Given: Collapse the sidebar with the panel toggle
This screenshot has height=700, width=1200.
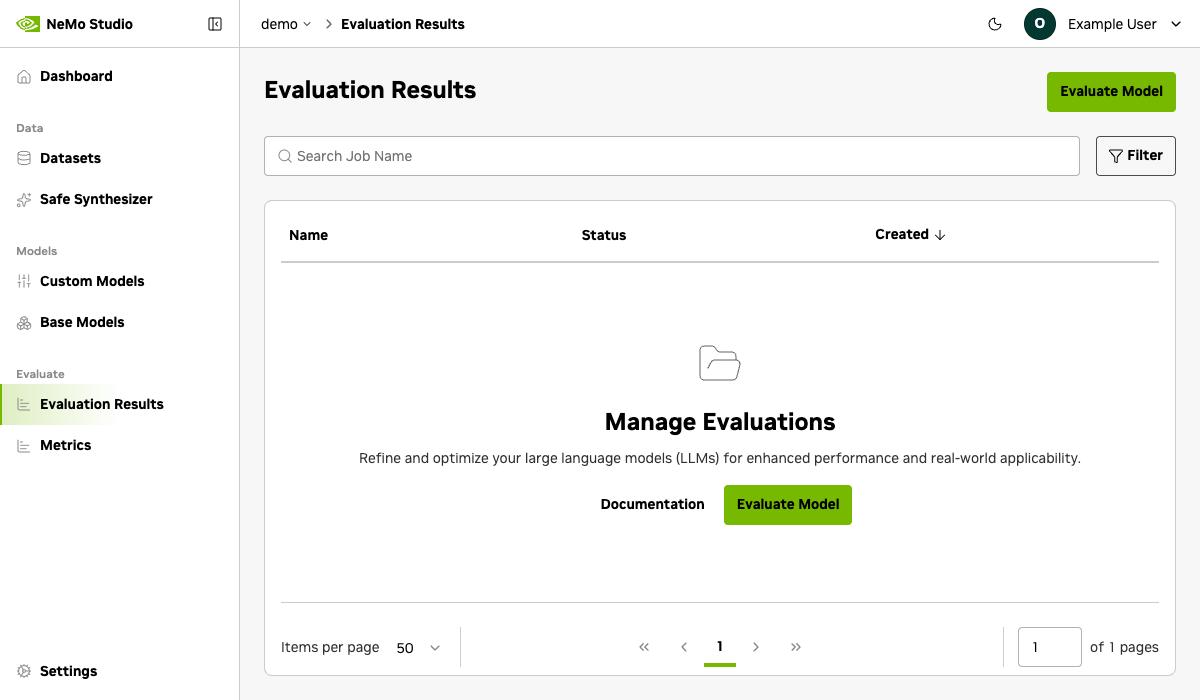Looking at the screenshot, I should [x=215, y=23].
